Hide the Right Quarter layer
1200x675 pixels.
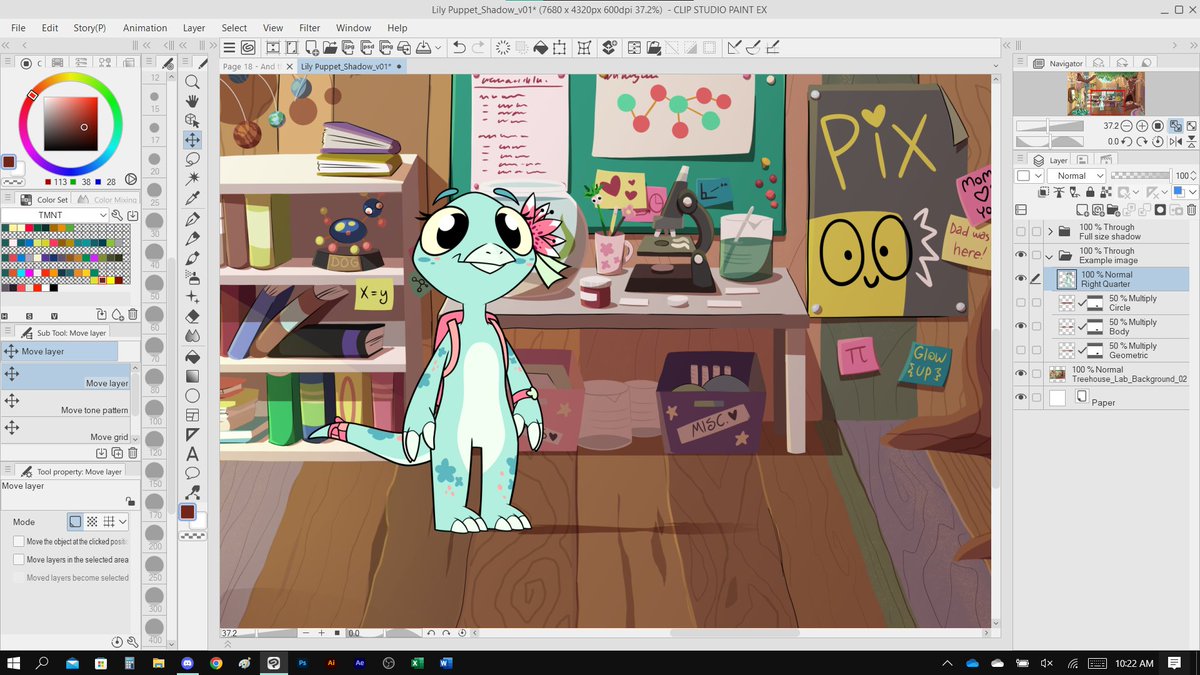(1021, 279)
